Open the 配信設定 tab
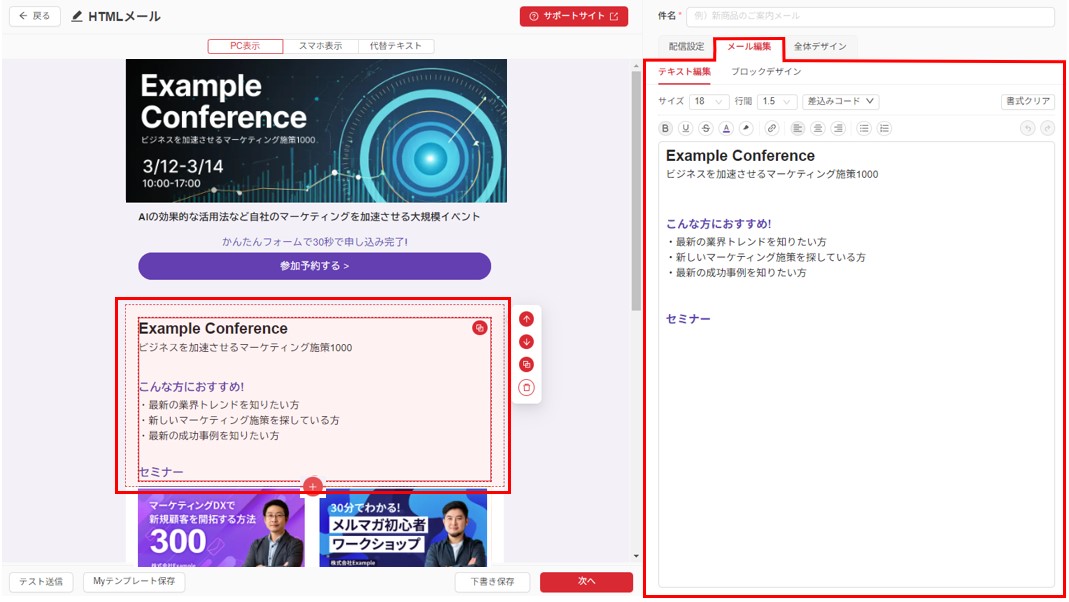1069x602 pixels. (x=686, y=46)
